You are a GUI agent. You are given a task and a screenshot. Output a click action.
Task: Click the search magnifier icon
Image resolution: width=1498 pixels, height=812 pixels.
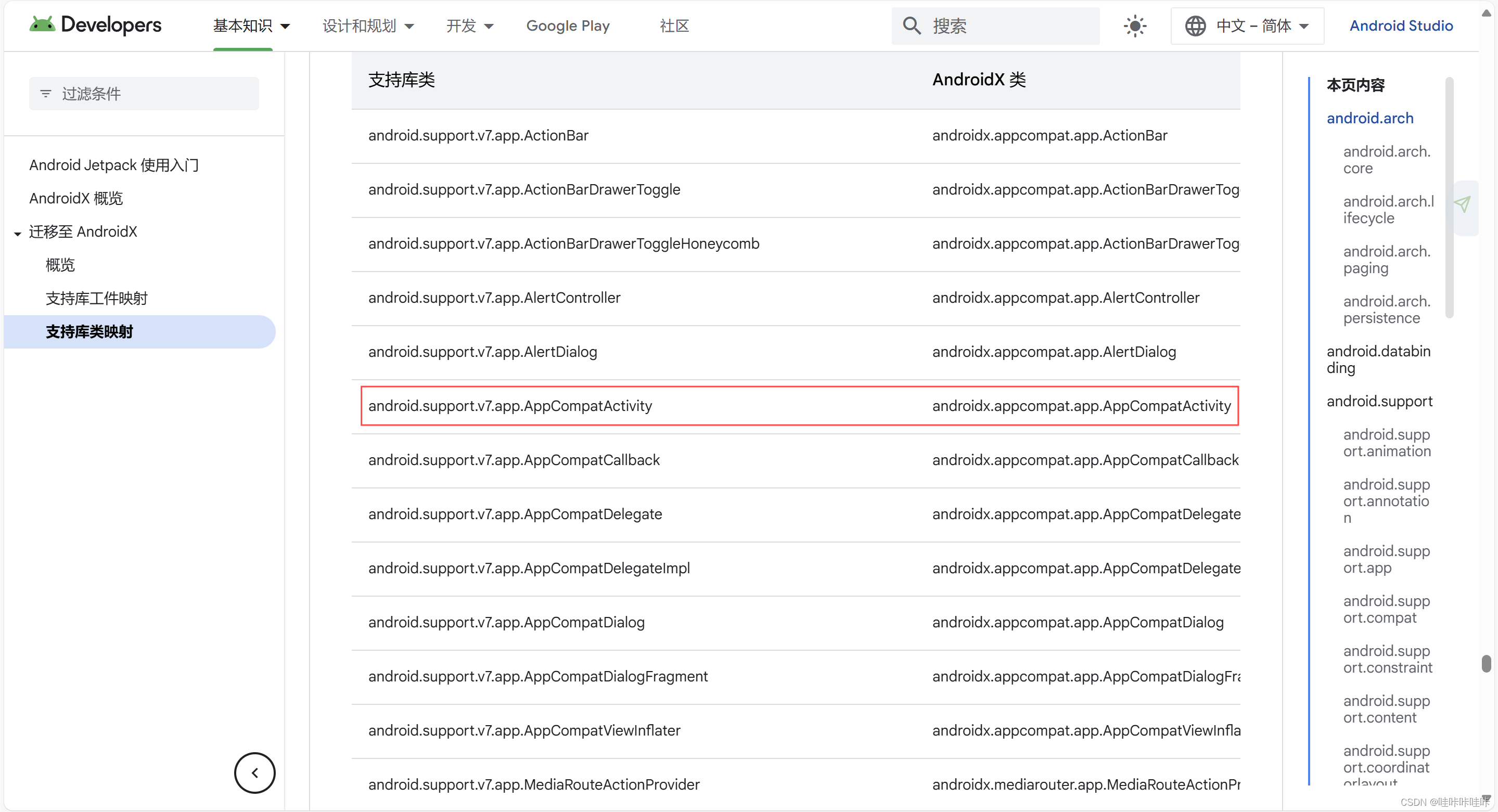(x=911, y=26)
